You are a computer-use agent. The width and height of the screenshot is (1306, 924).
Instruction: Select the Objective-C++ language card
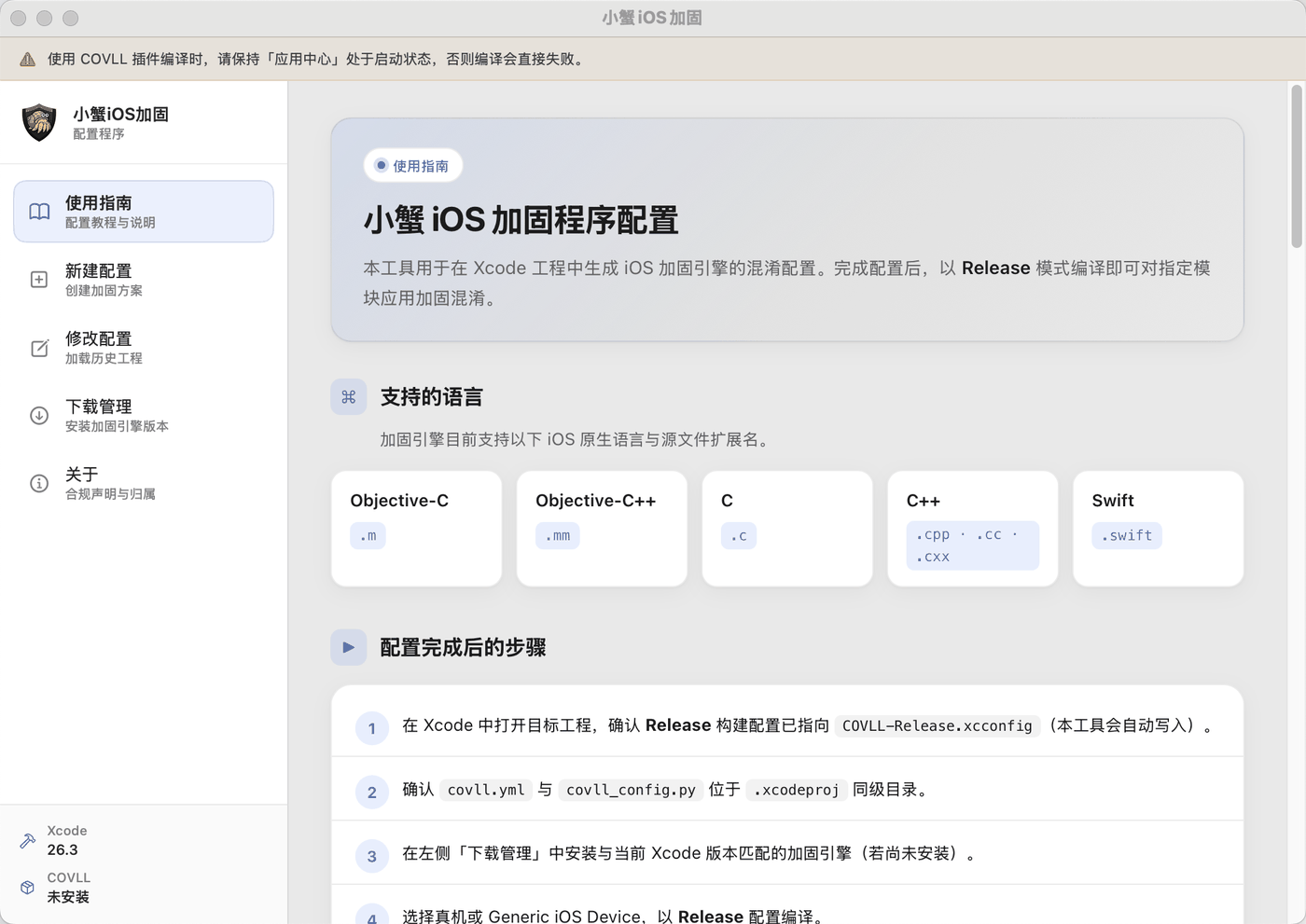coord(602,529)
